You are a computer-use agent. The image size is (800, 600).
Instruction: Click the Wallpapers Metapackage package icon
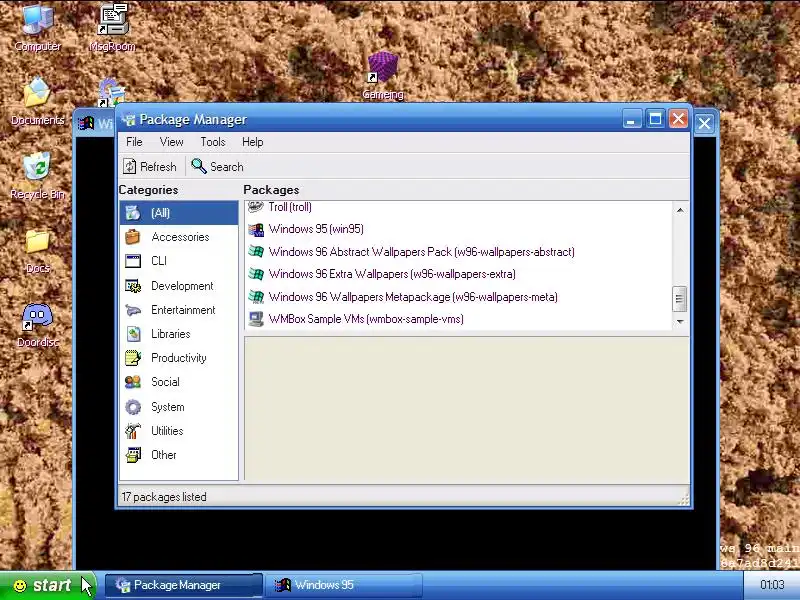click(x=256, y=296)
